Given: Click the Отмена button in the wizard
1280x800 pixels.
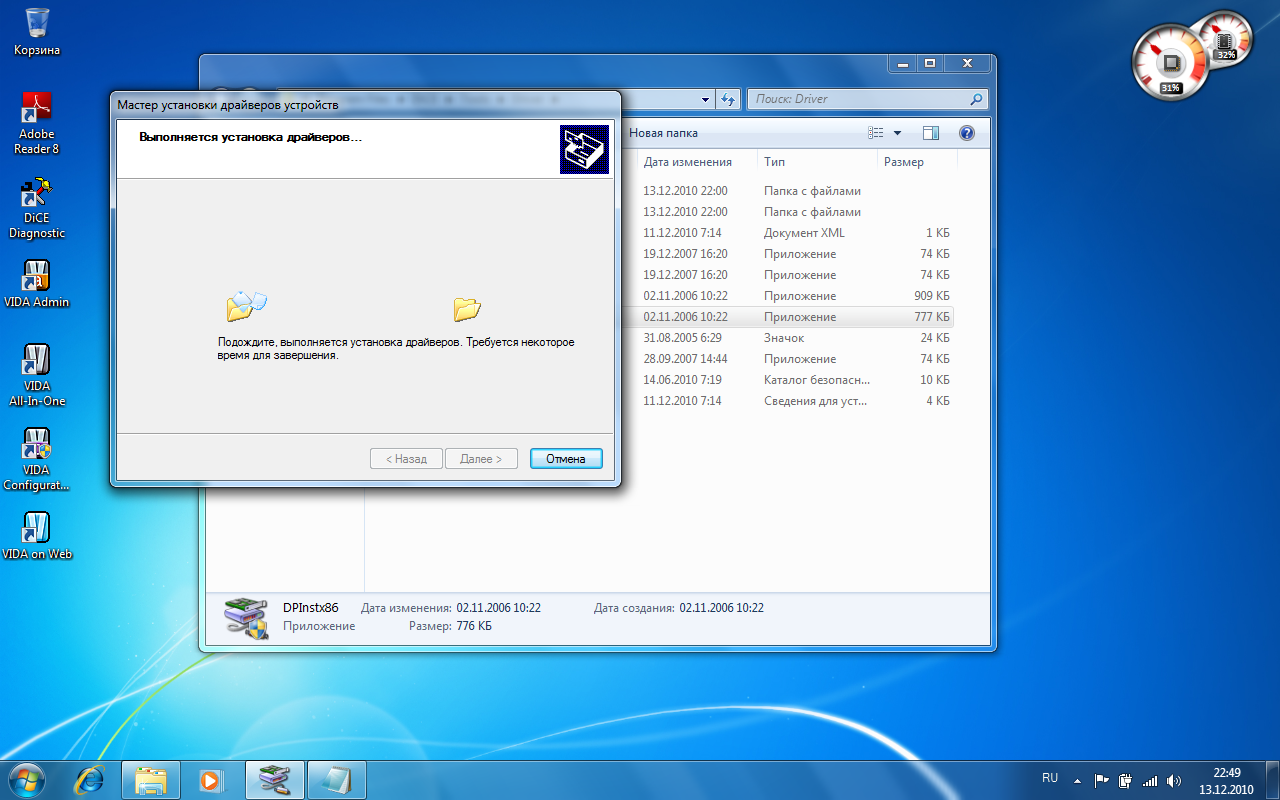Looking at the screenshot, I should pyautogui.click(x=566, y=459).
